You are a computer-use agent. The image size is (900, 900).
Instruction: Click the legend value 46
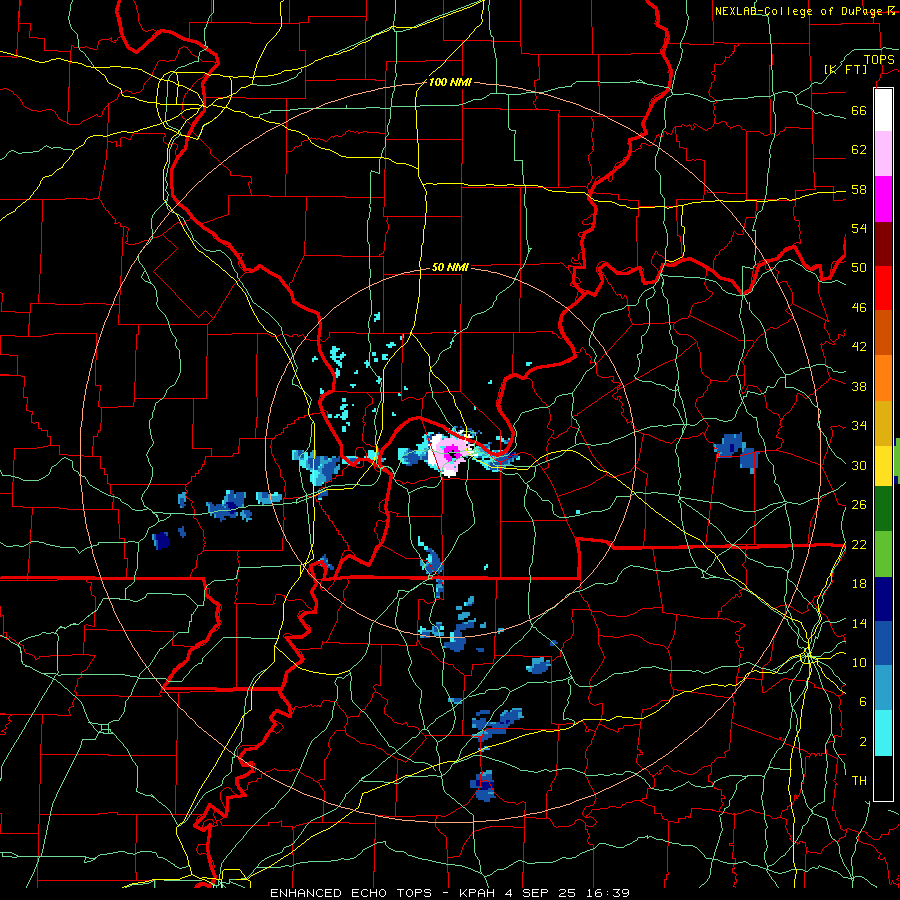click(x=859, y=308)
